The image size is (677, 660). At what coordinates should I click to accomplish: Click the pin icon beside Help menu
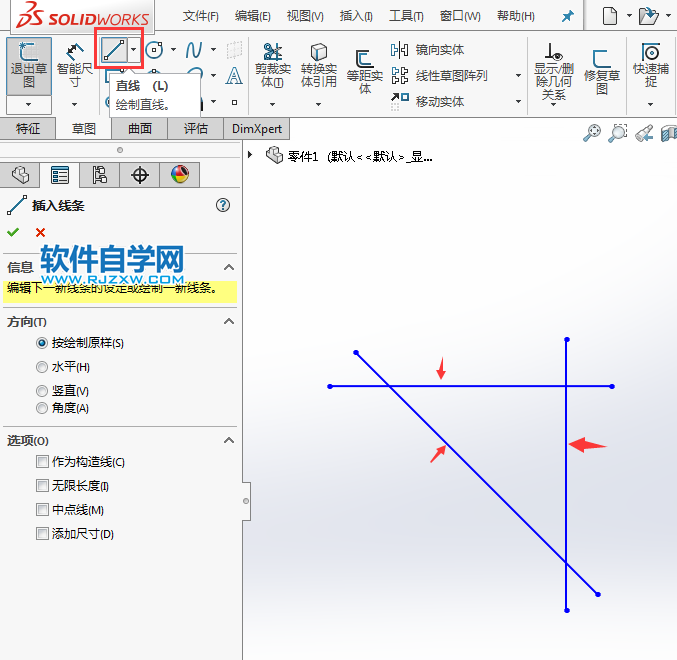(x=567, y=17)
